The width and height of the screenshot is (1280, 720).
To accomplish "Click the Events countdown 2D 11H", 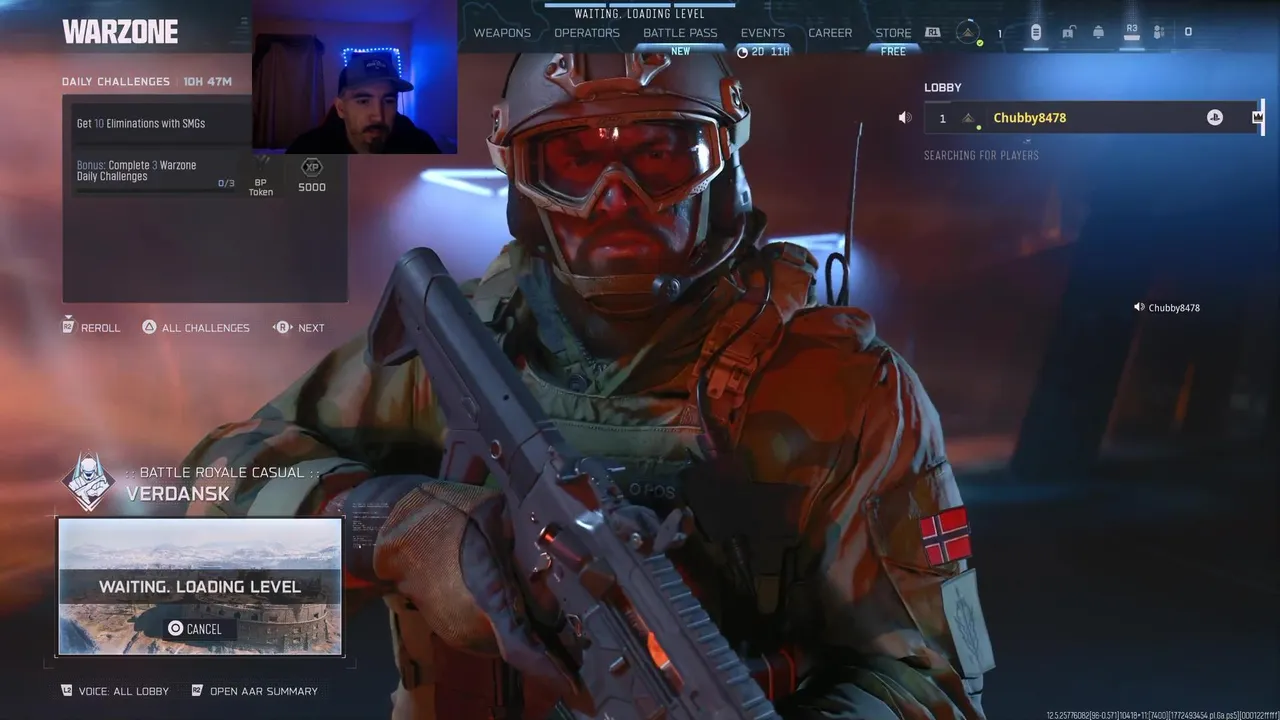I will pos(763,51).
